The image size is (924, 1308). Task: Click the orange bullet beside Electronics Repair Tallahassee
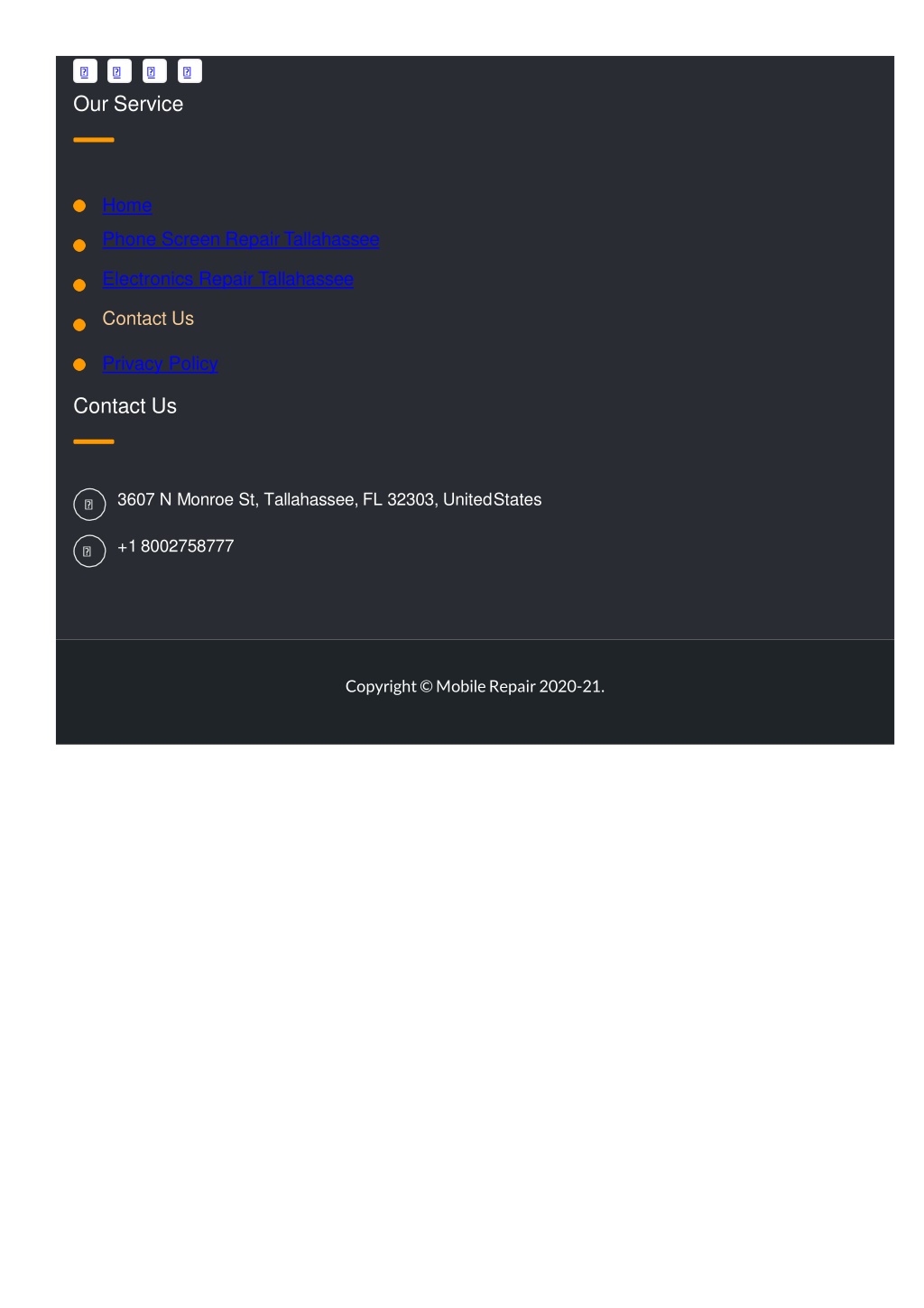[79, 285]
